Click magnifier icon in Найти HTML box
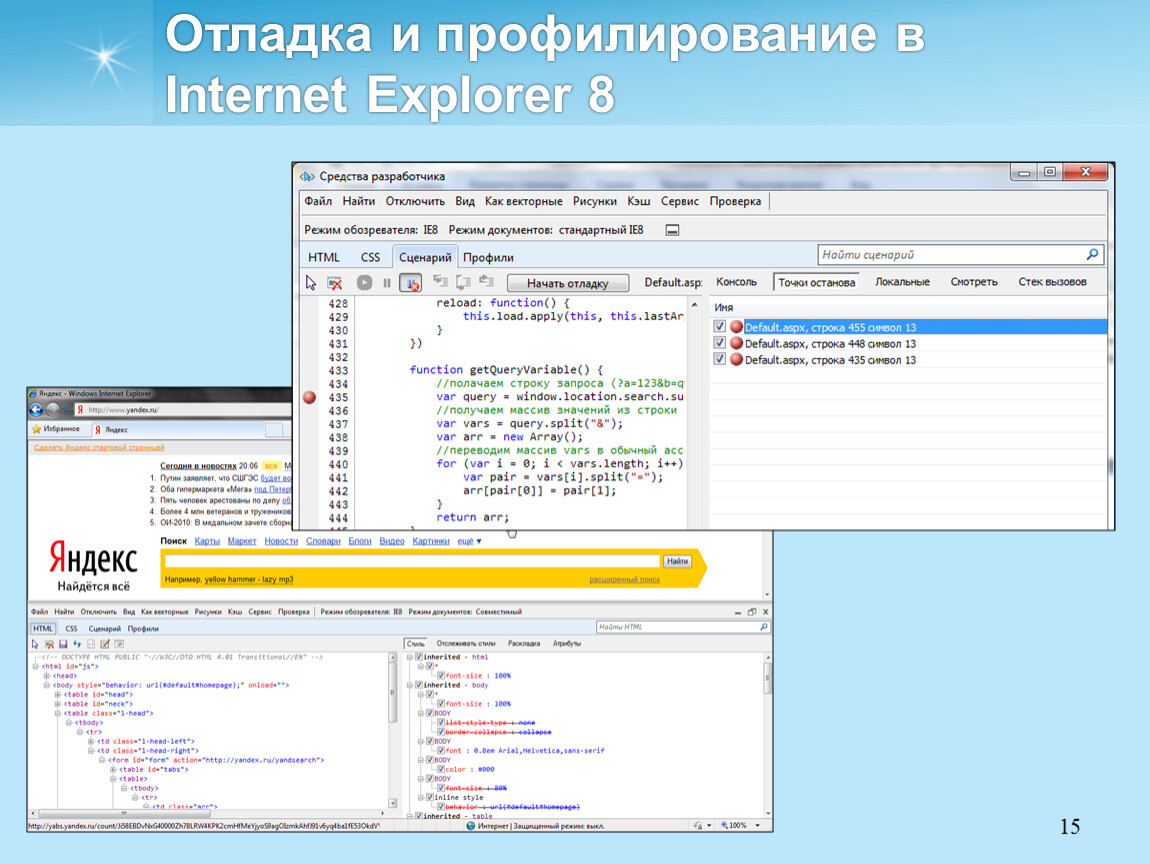The height and width of the screenshot is (864, 1150). pyautogui.click(x=763, y=627)
